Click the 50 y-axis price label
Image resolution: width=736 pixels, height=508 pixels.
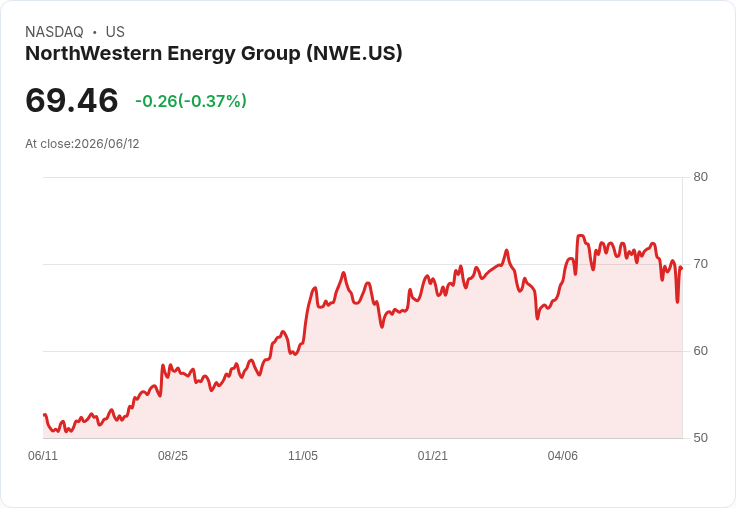700,438
